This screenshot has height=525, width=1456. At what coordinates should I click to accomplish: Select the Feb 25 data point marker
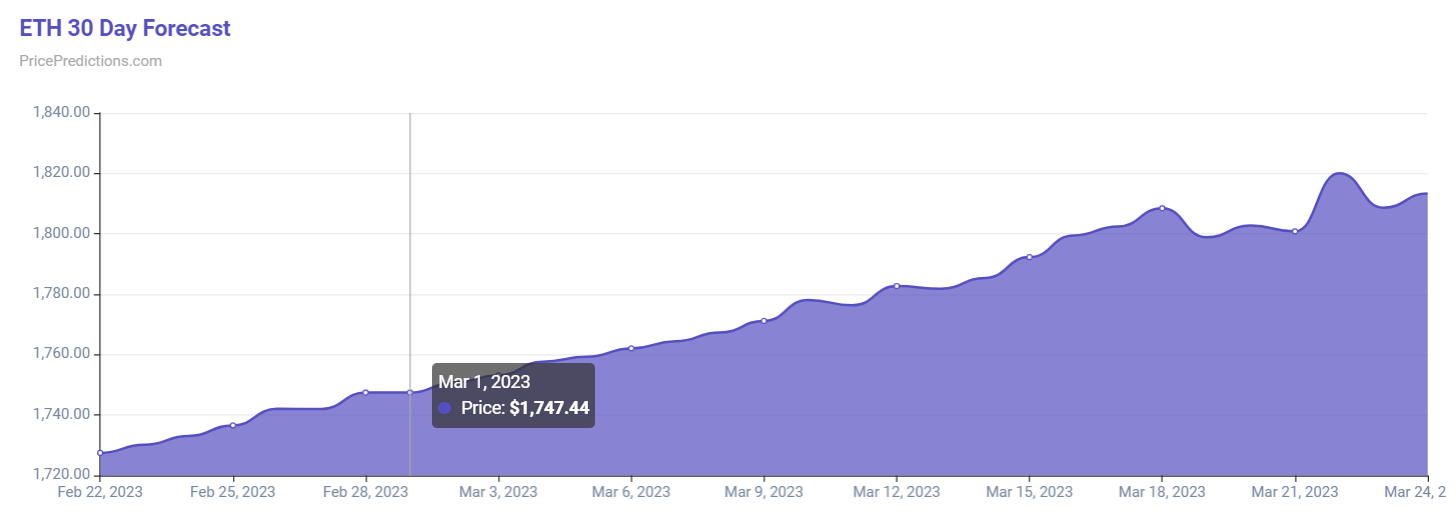(x=233, y=425)
